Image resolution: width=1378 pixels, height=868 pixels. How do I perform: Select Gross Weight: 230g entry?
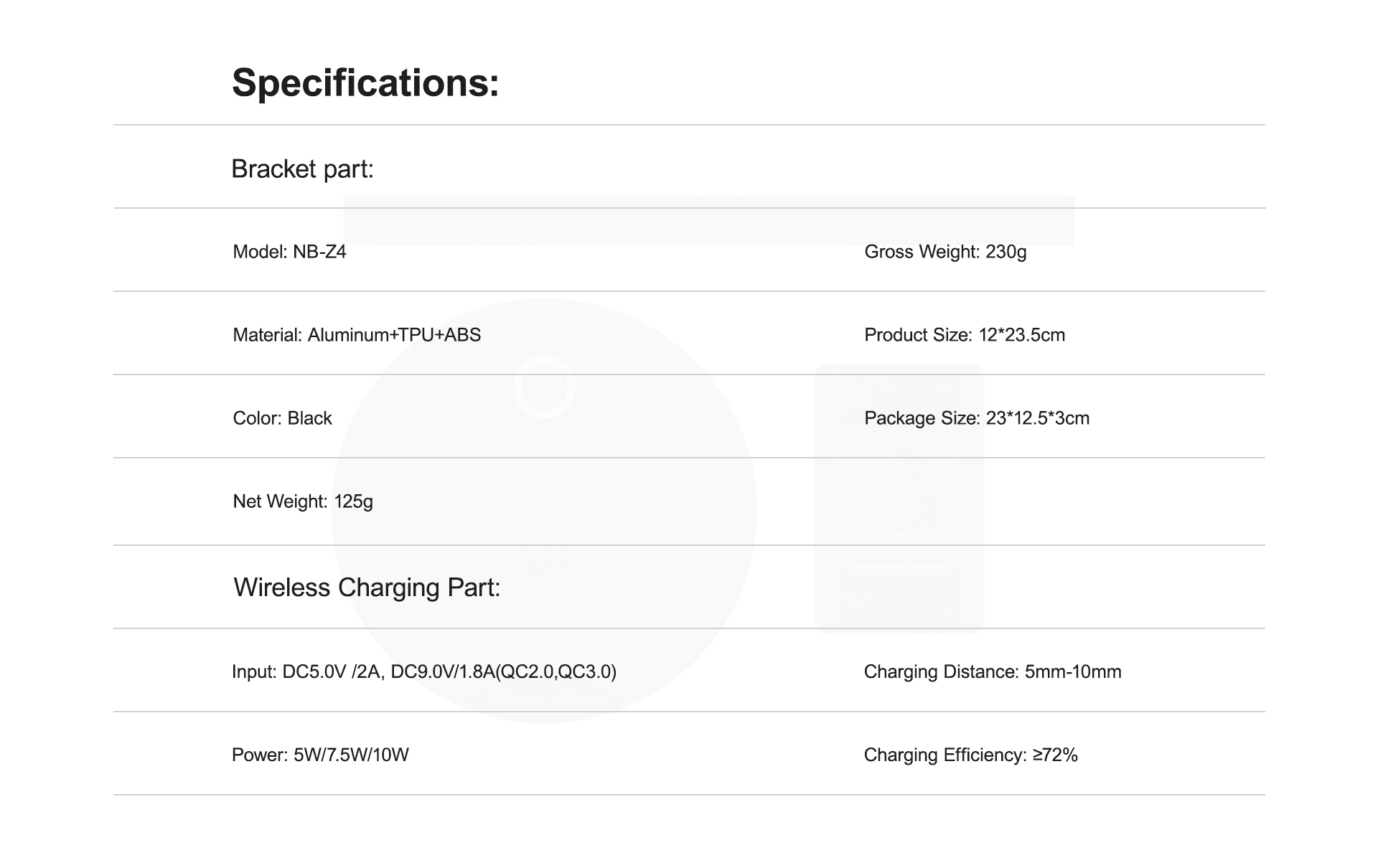[x=945, y=252]
